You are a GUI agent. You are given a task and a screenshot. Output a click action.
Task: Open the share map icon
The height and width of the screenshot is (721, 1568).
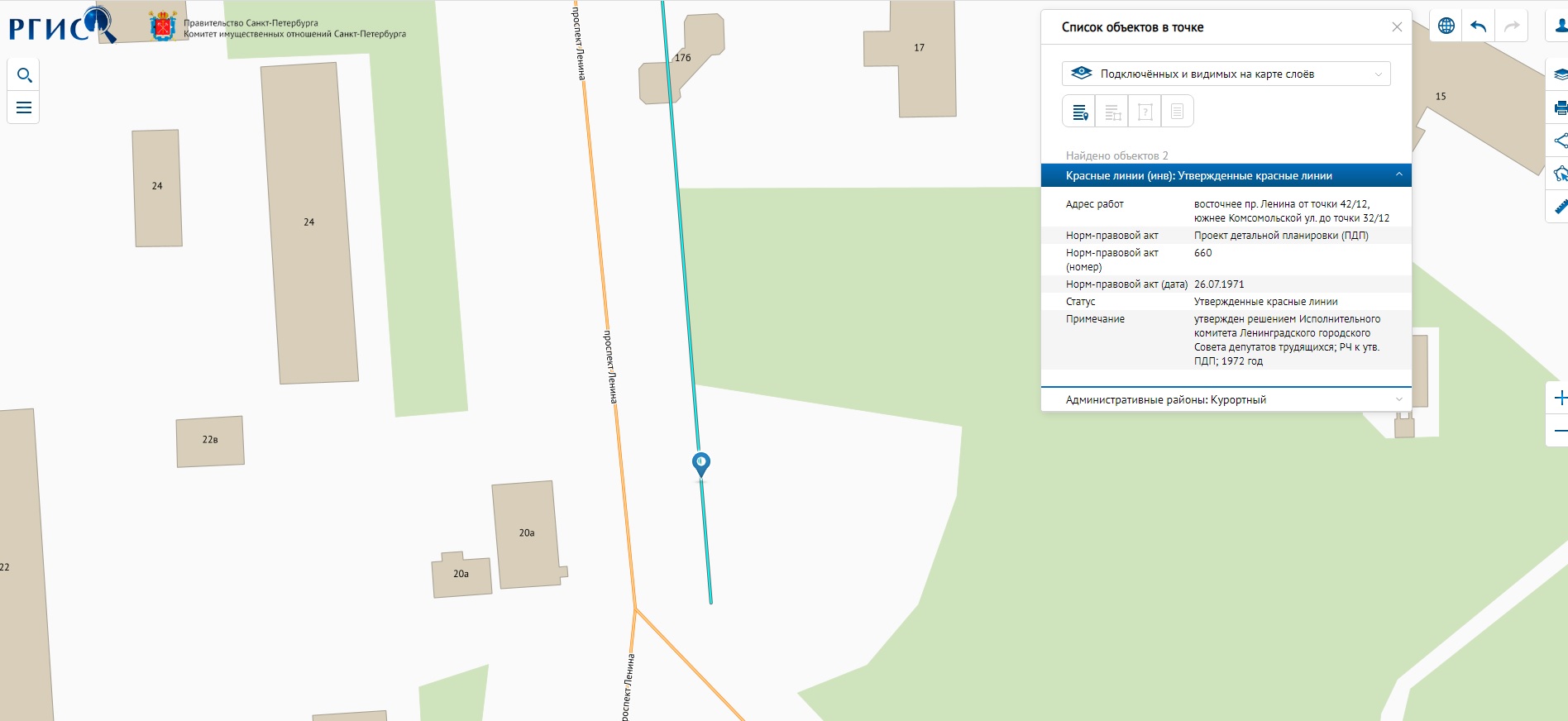(x=1559, y=141)
